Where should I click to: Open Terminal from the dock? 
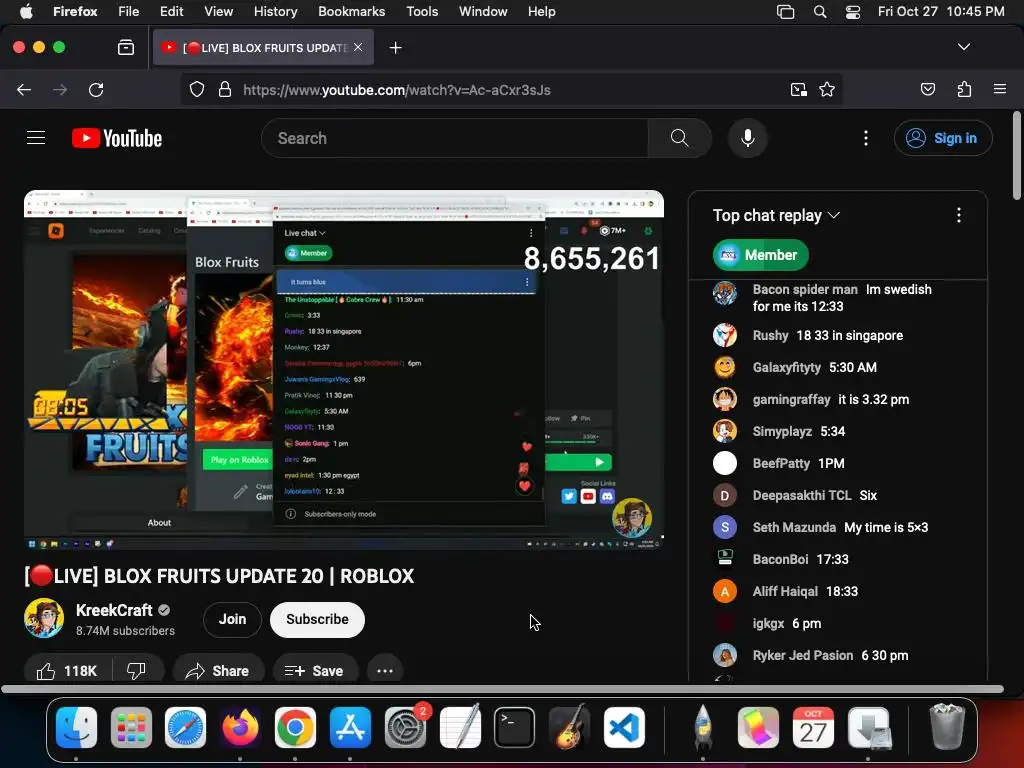[515, 728]
